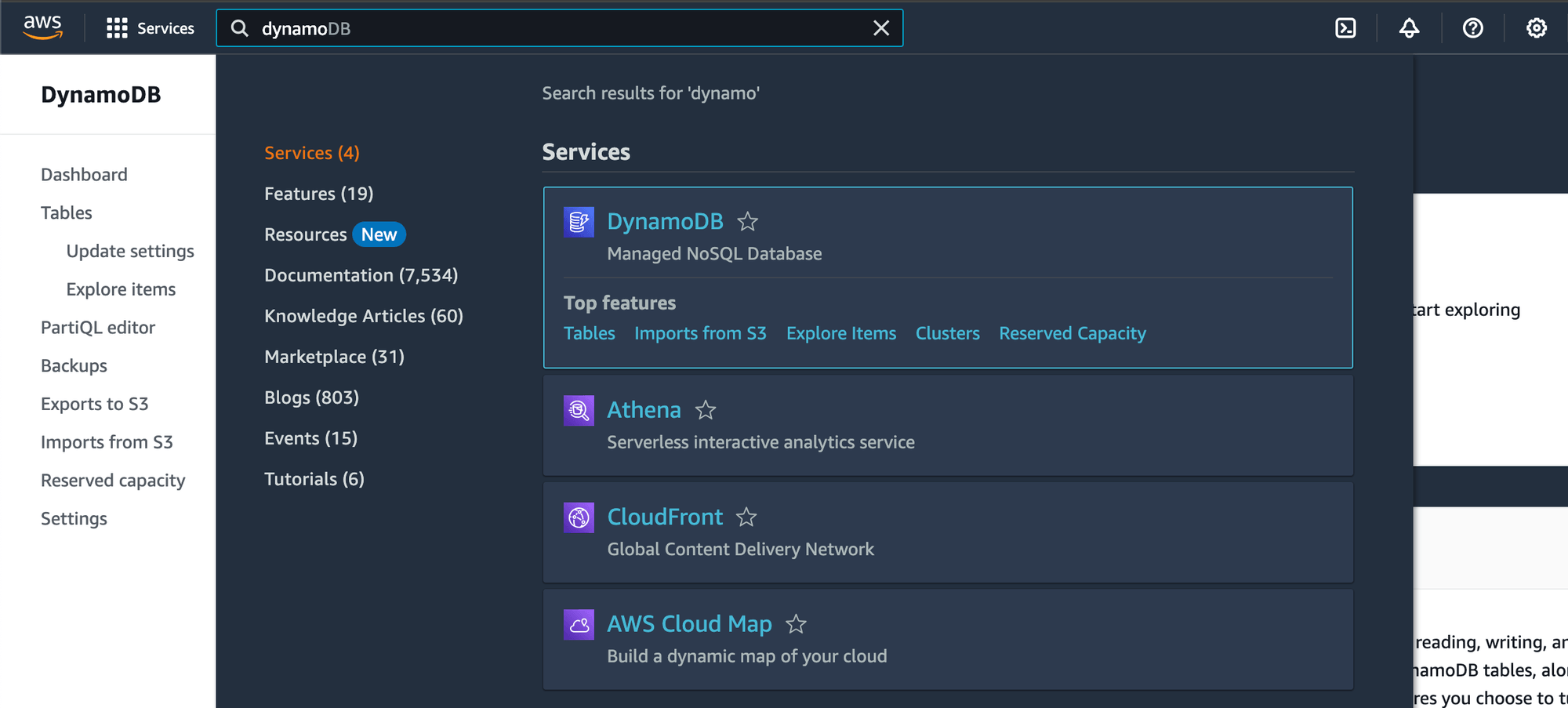Open Backups in the sidebar
The width and height of the screenshot is (1568, 708).
click(x=74, y=366)
